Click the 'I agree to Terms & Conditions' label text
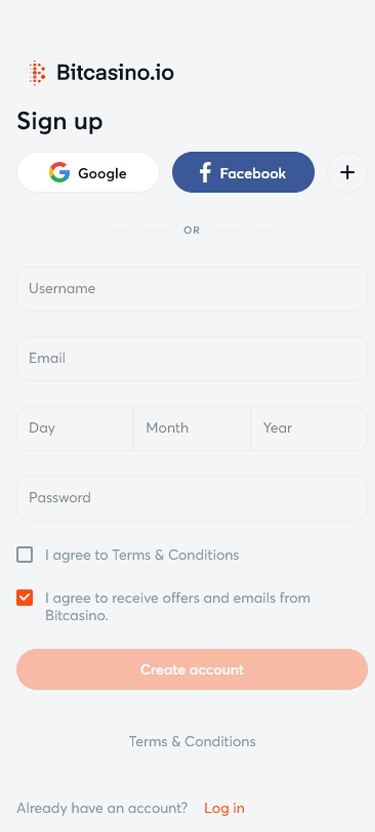375x832 pixels. pos(142,555)
